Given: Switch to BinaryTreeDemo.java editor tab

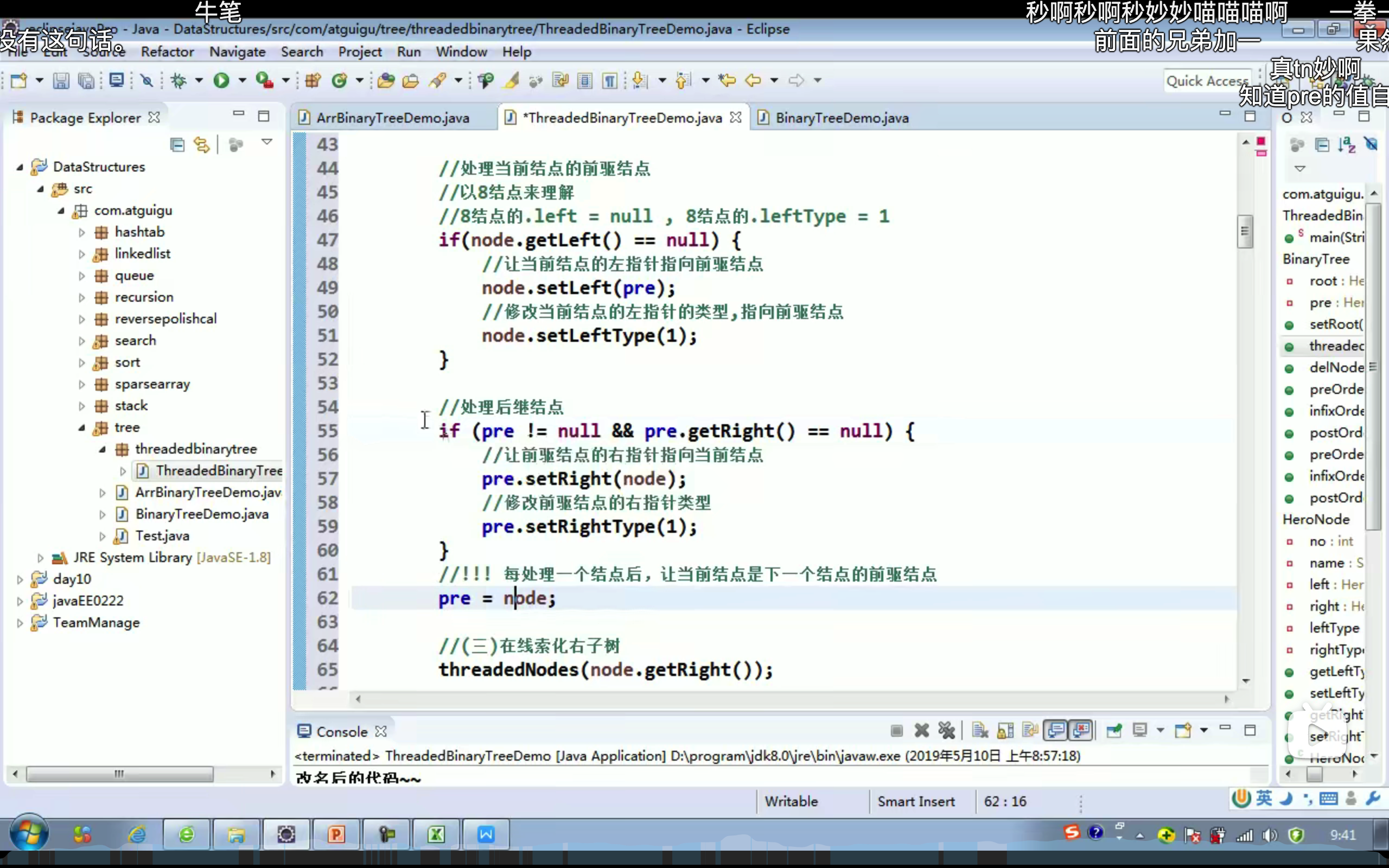Looking at the screenshot, I should click(842, 118).
